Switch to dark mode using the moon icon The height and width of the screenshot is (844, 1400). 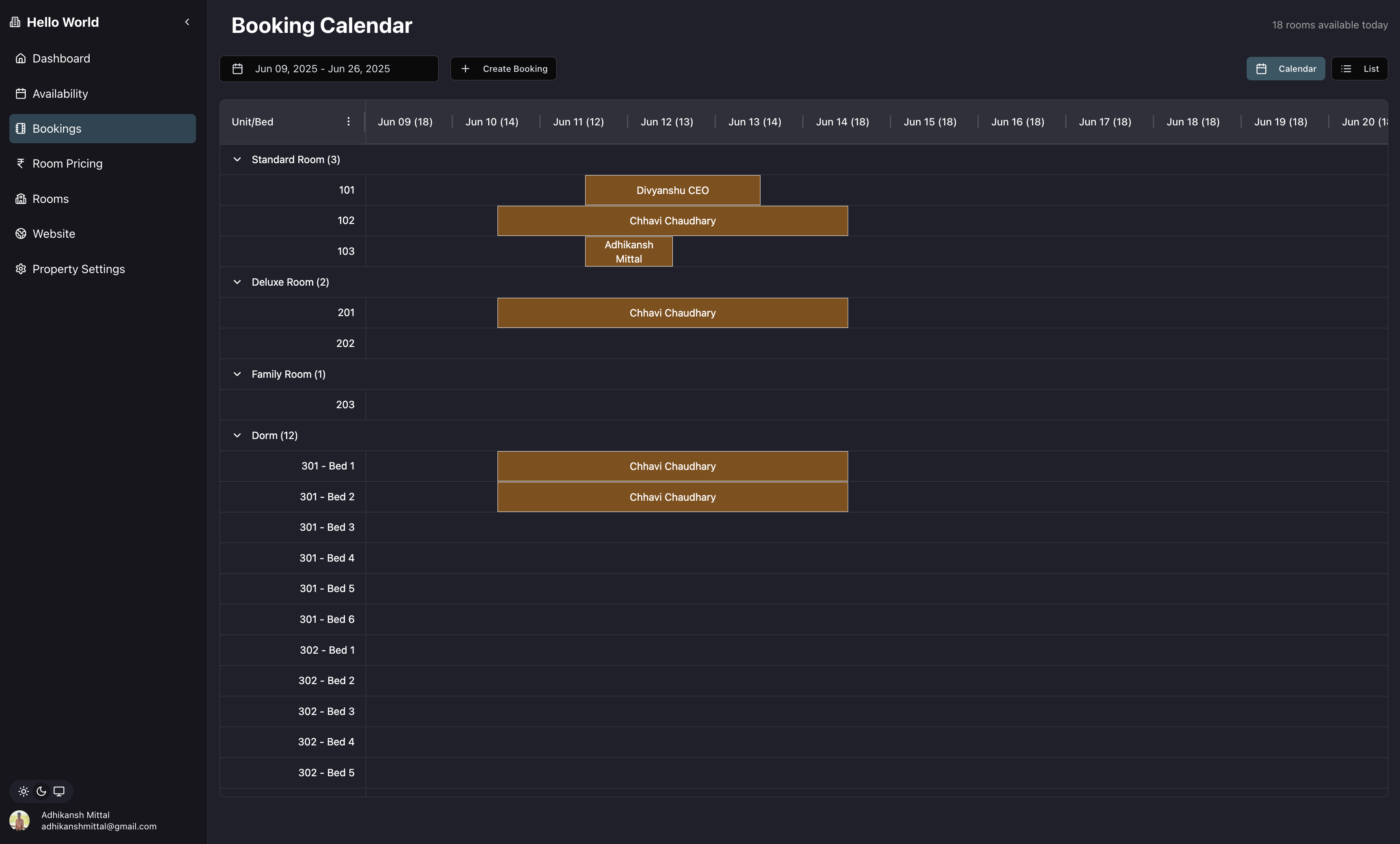pos(41,790)
